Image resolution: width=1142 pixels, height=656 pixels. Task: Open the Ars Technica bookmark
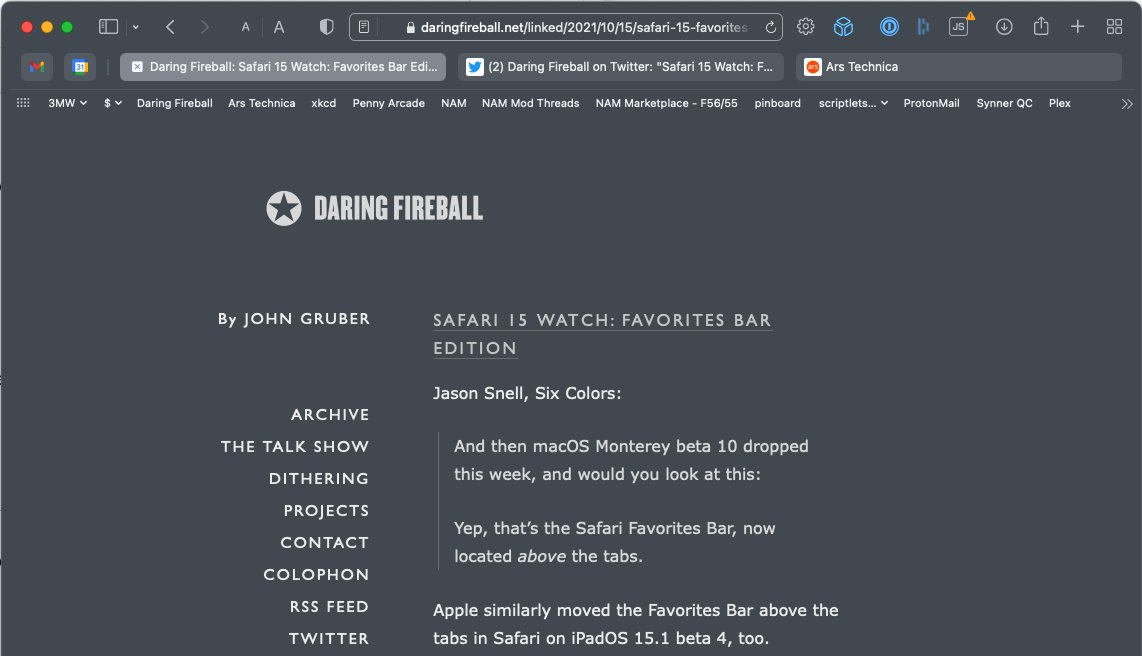coord(261,103)
